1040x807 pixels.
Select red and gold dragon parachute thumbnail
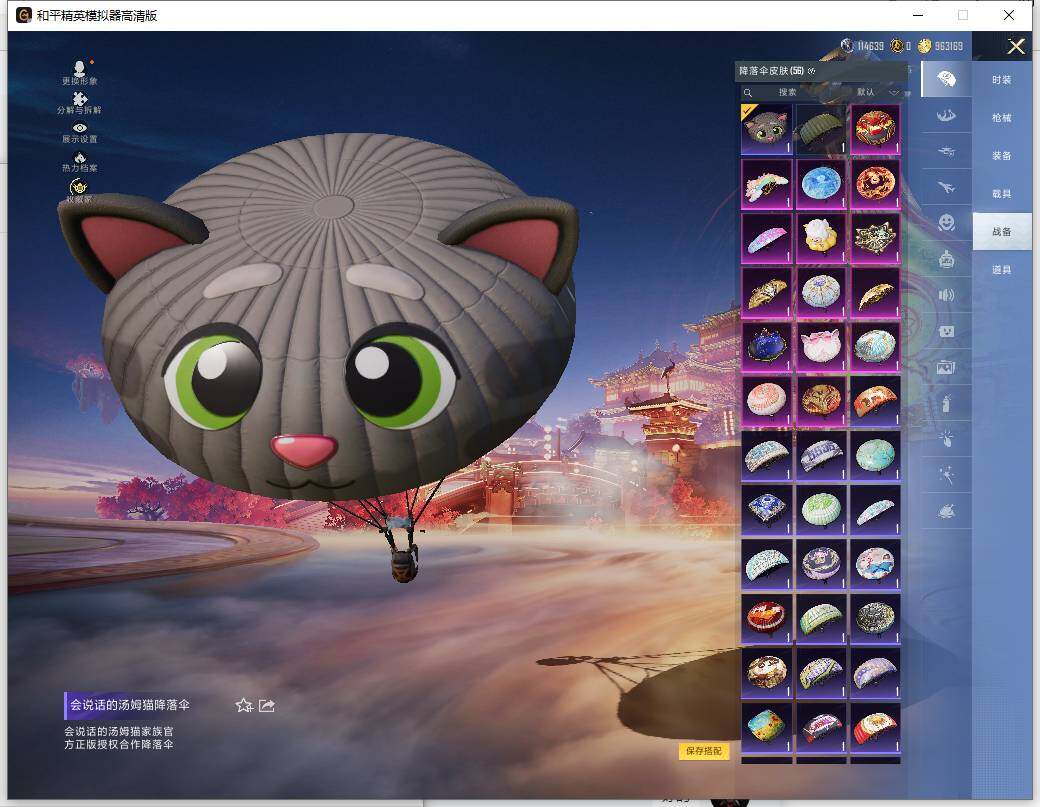[876, 129]
